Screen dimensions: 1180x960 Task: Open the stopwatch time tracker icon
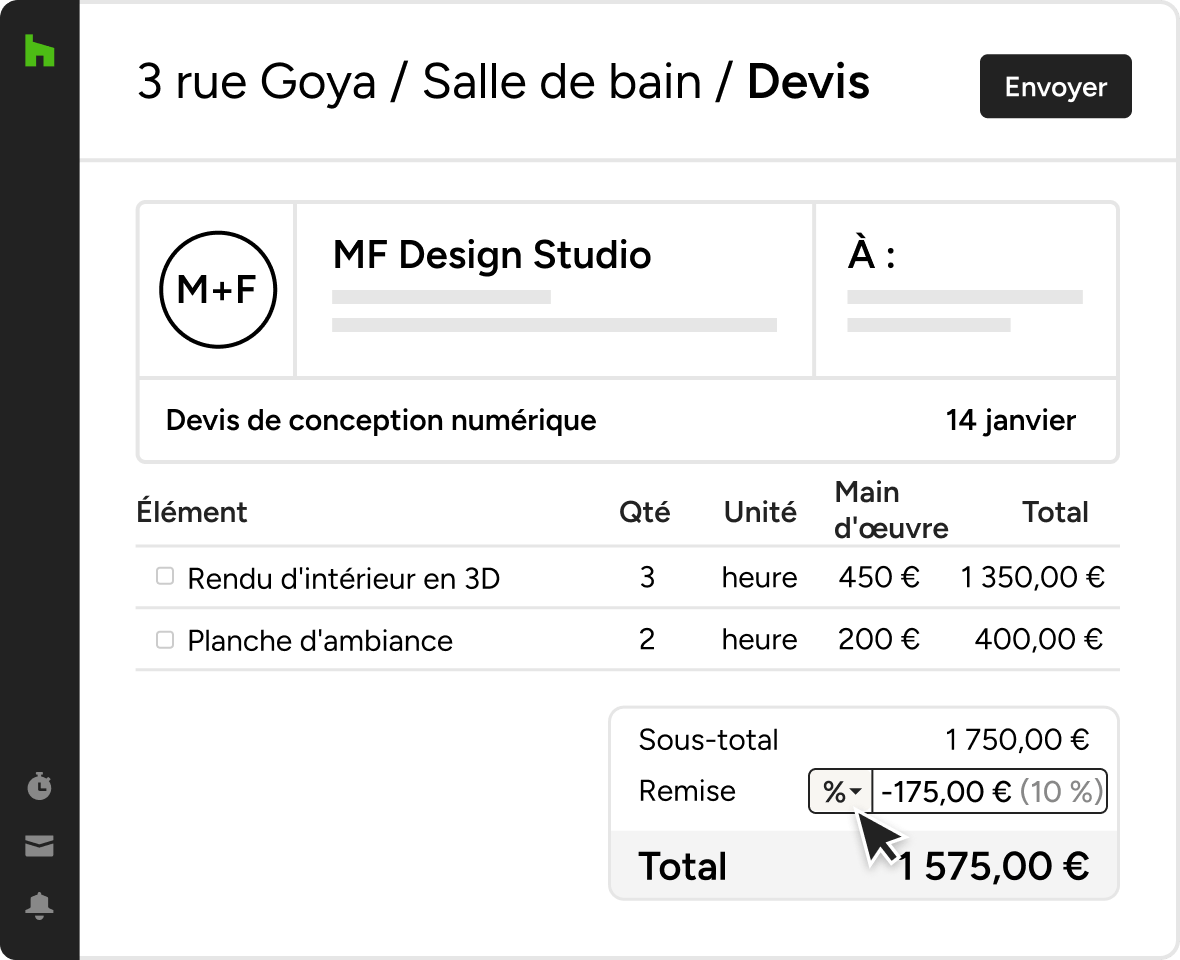point(39,786)
